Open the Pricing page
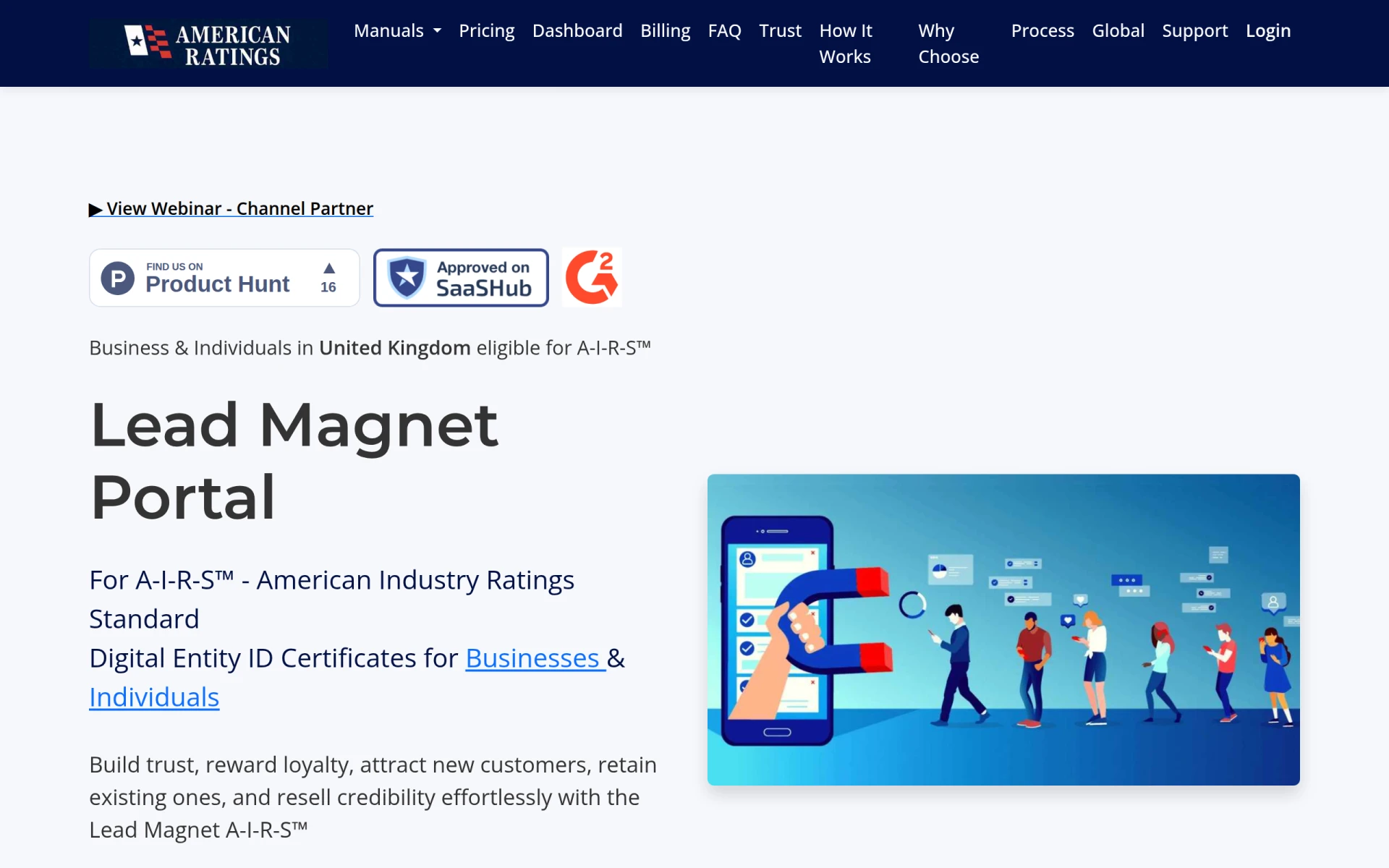This screenshot has width=1389, height=868. pos(486,30)
